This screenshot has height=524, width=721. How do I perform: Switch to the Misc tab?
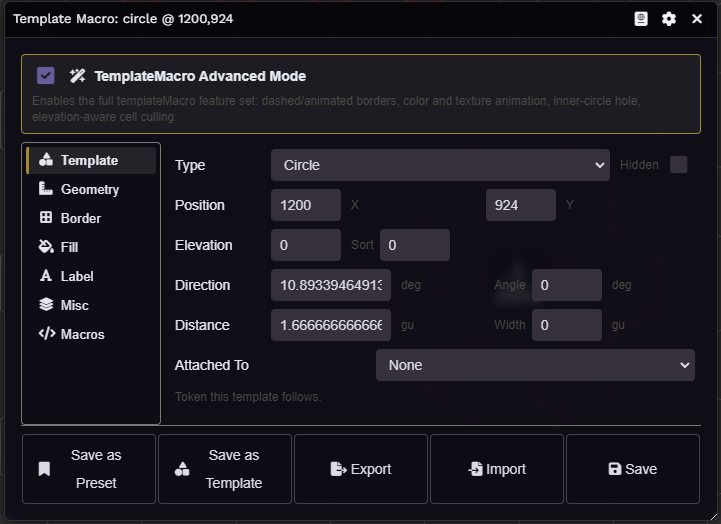click(91, 305)
